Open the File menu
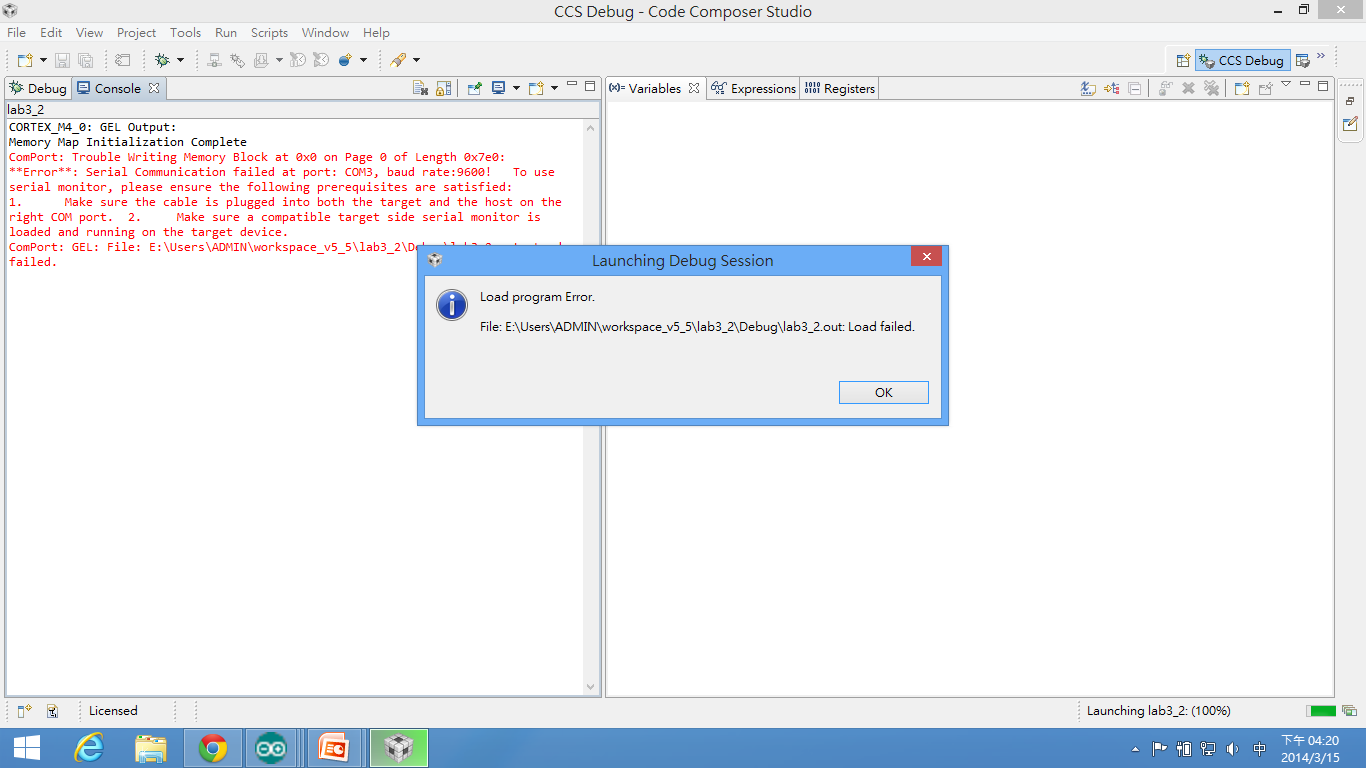This screenshot has width=1366, height=768. [16, 33]
